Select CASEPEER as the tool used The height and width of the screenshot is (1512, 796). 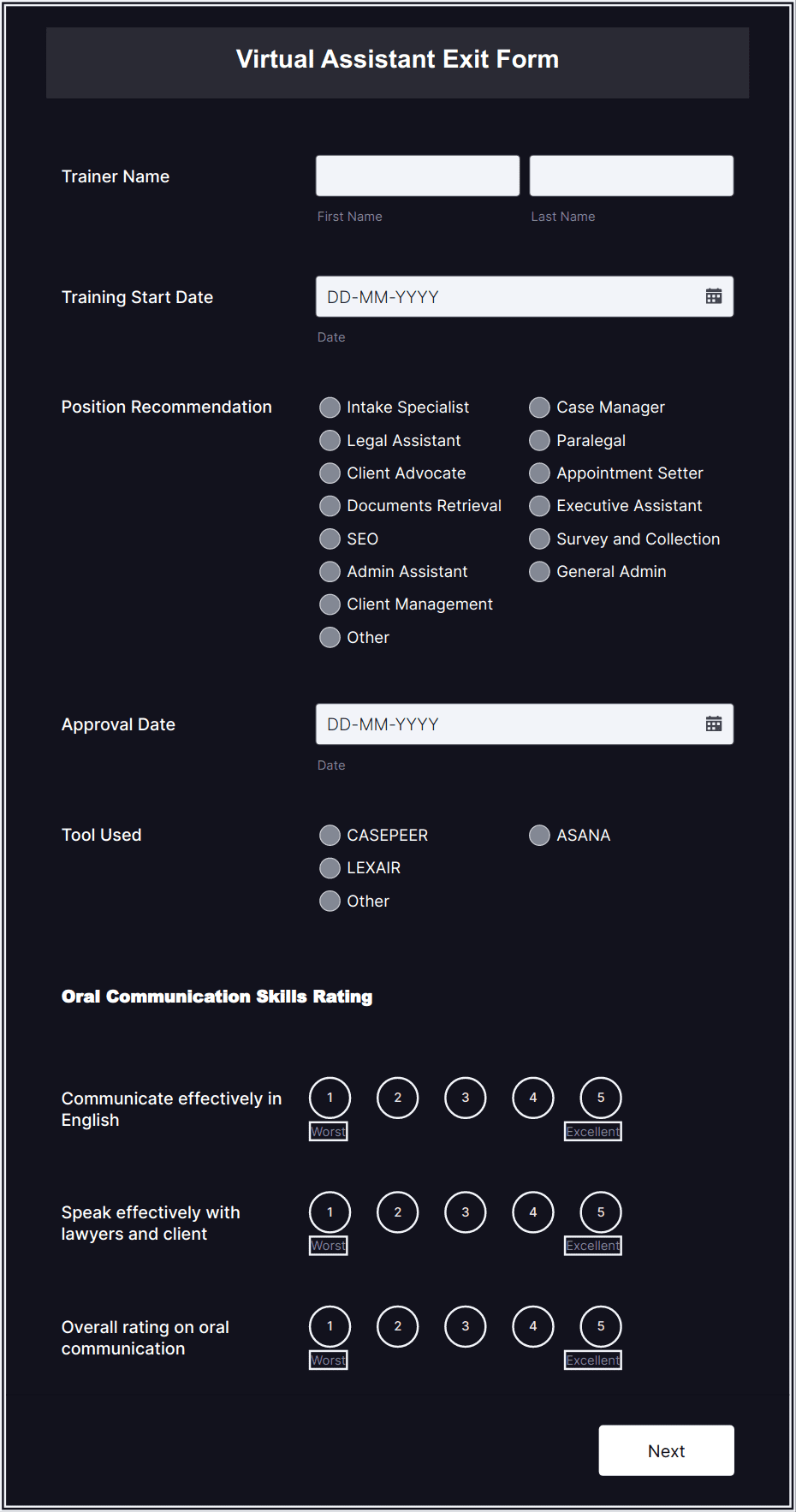pyautogui.click(x=330, y=835)
